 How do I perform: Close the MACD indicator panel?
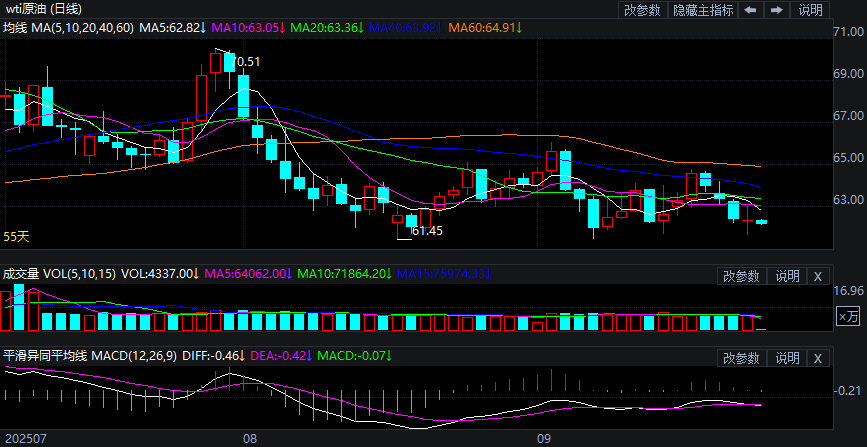[x=817, y=358]
